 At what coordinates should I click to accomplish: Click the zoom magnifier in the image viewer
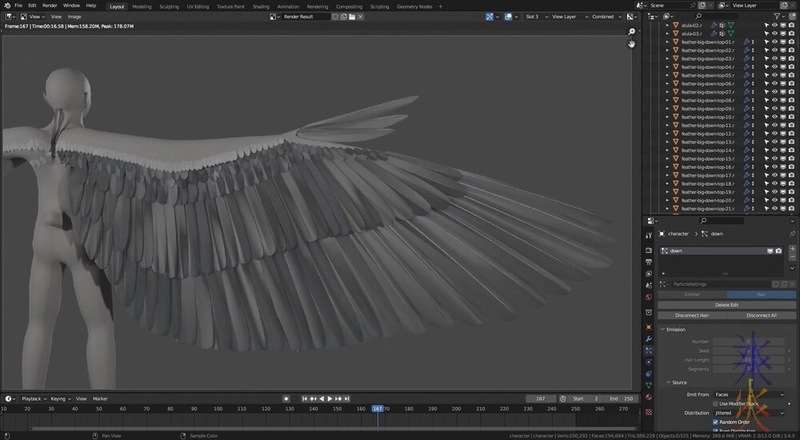point(632,32)
